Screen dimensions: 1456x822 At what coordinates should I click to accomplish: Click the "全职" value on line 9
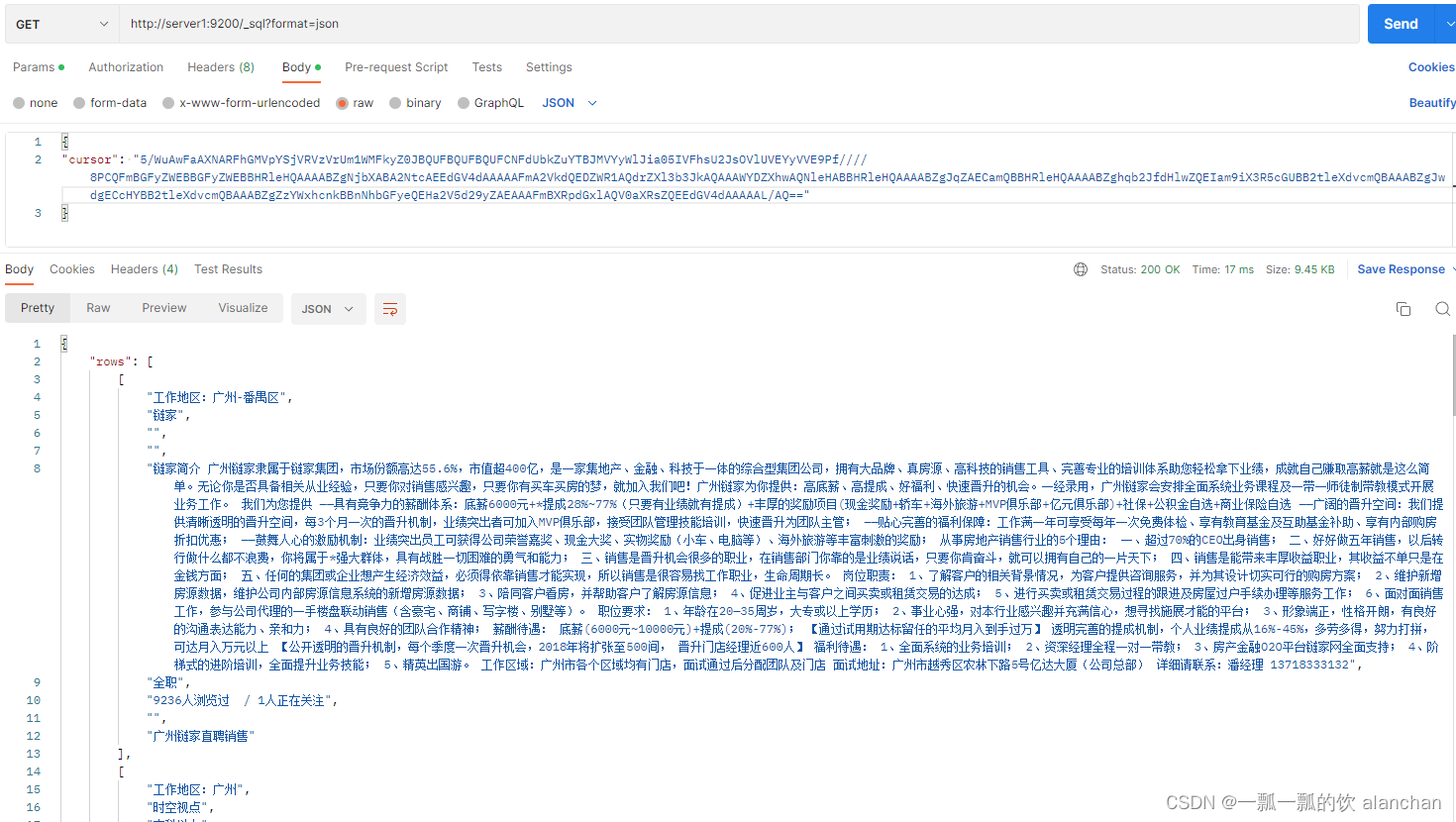(165, 682)
